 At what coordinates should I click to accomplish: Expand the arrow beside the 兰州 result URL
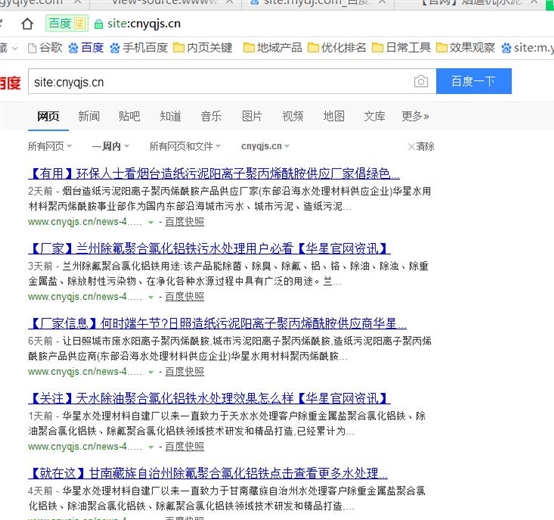coord(151,297)
